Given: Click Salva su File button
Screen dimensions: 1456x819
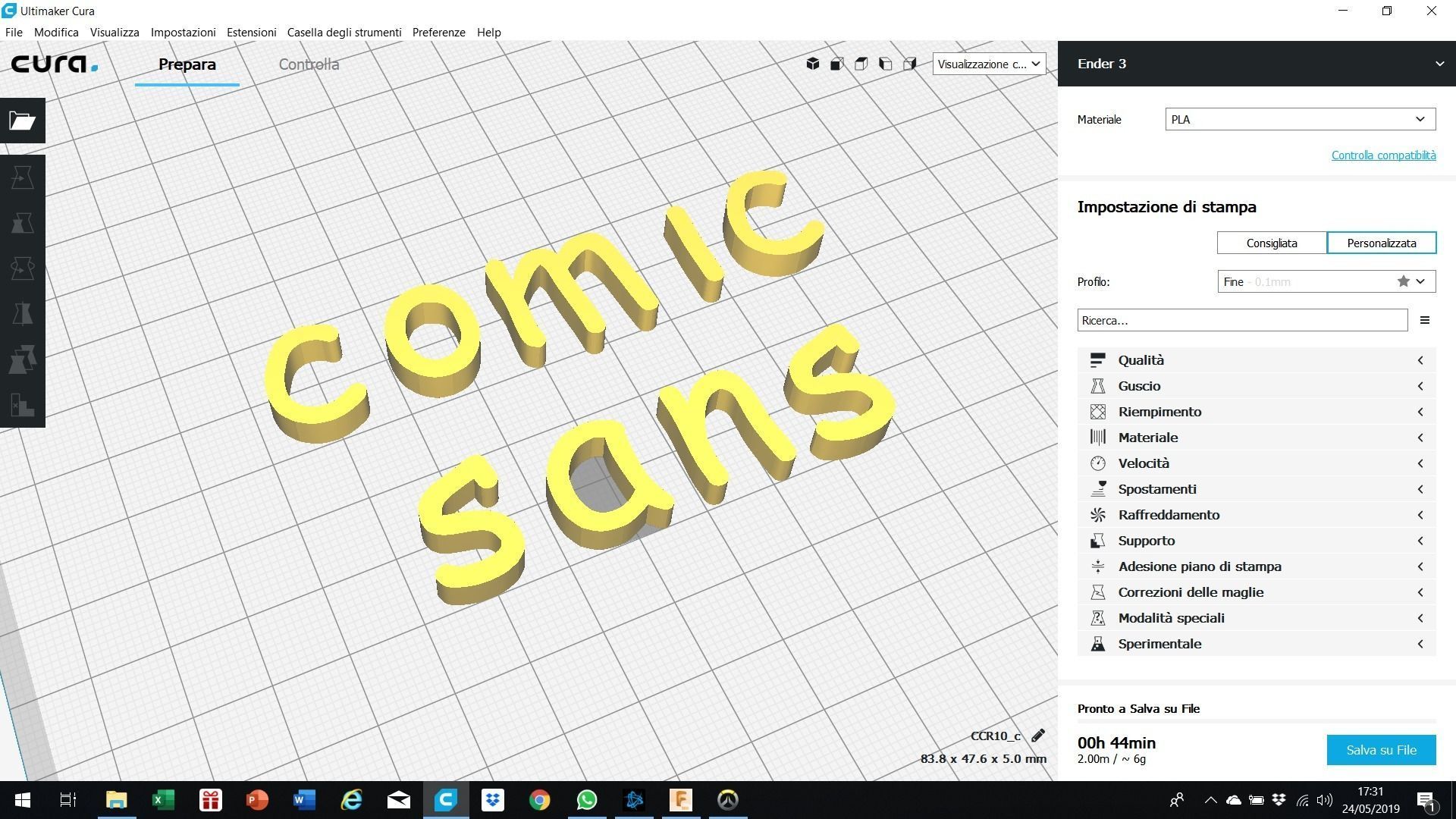Looking at the screenshot, I should [x=1381, y=750].
